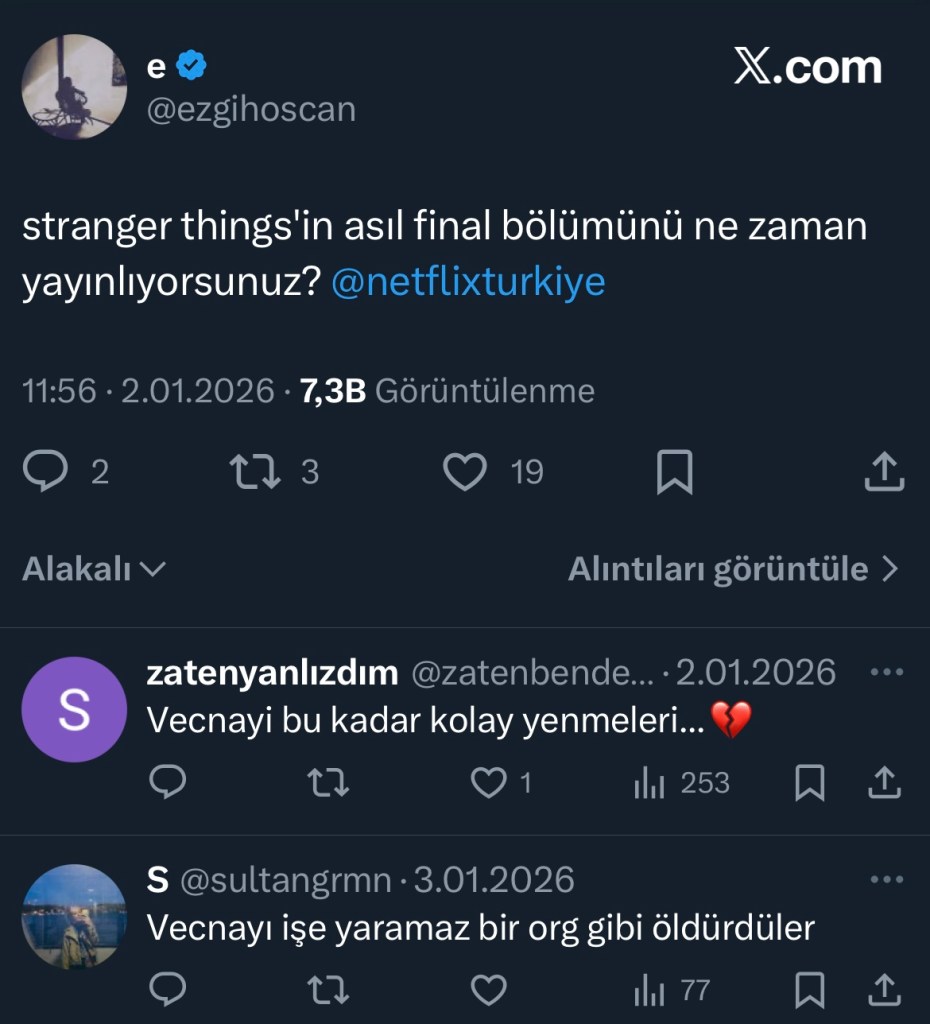Screen dimensions: 930x1024
Task: Reply to zatenyanlızdım's comment
Action: point(168,783)
